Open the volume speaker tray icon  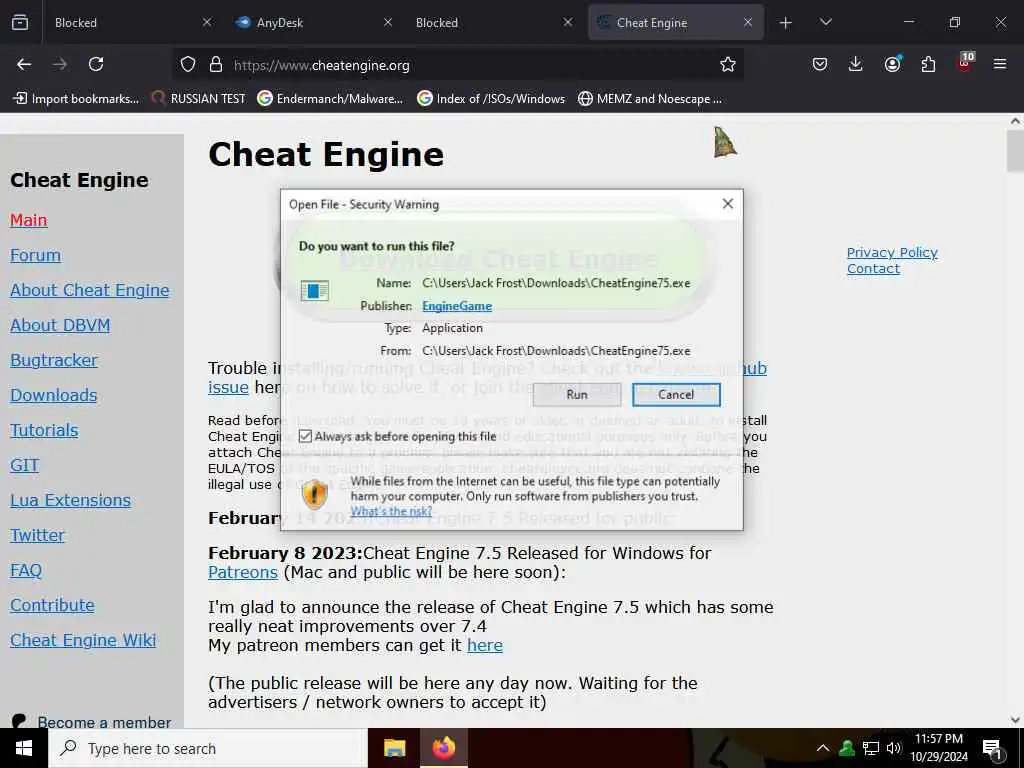pos(894,748)
